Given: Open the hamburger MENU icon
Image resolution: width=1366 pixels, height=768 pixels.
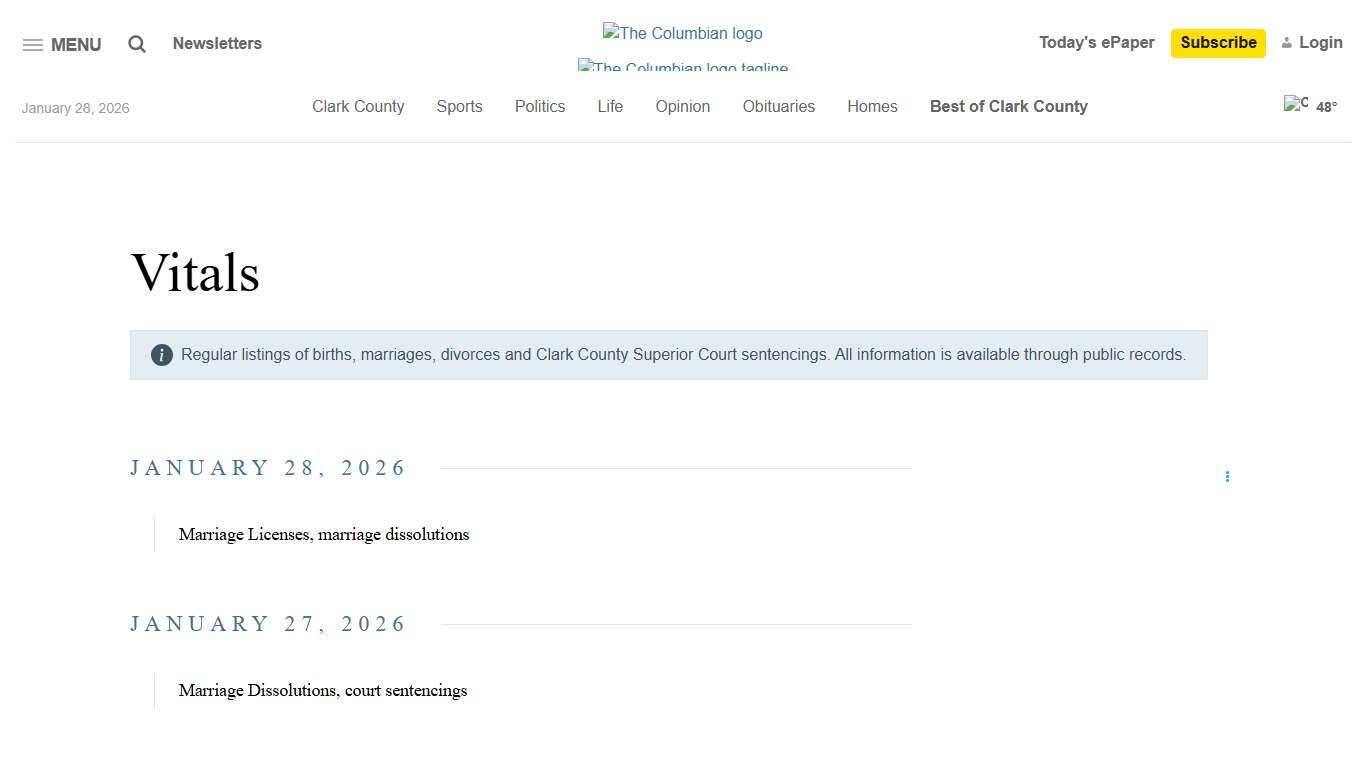Looking at the screenshot, I should pyautogui.click(x=33, y=45).
